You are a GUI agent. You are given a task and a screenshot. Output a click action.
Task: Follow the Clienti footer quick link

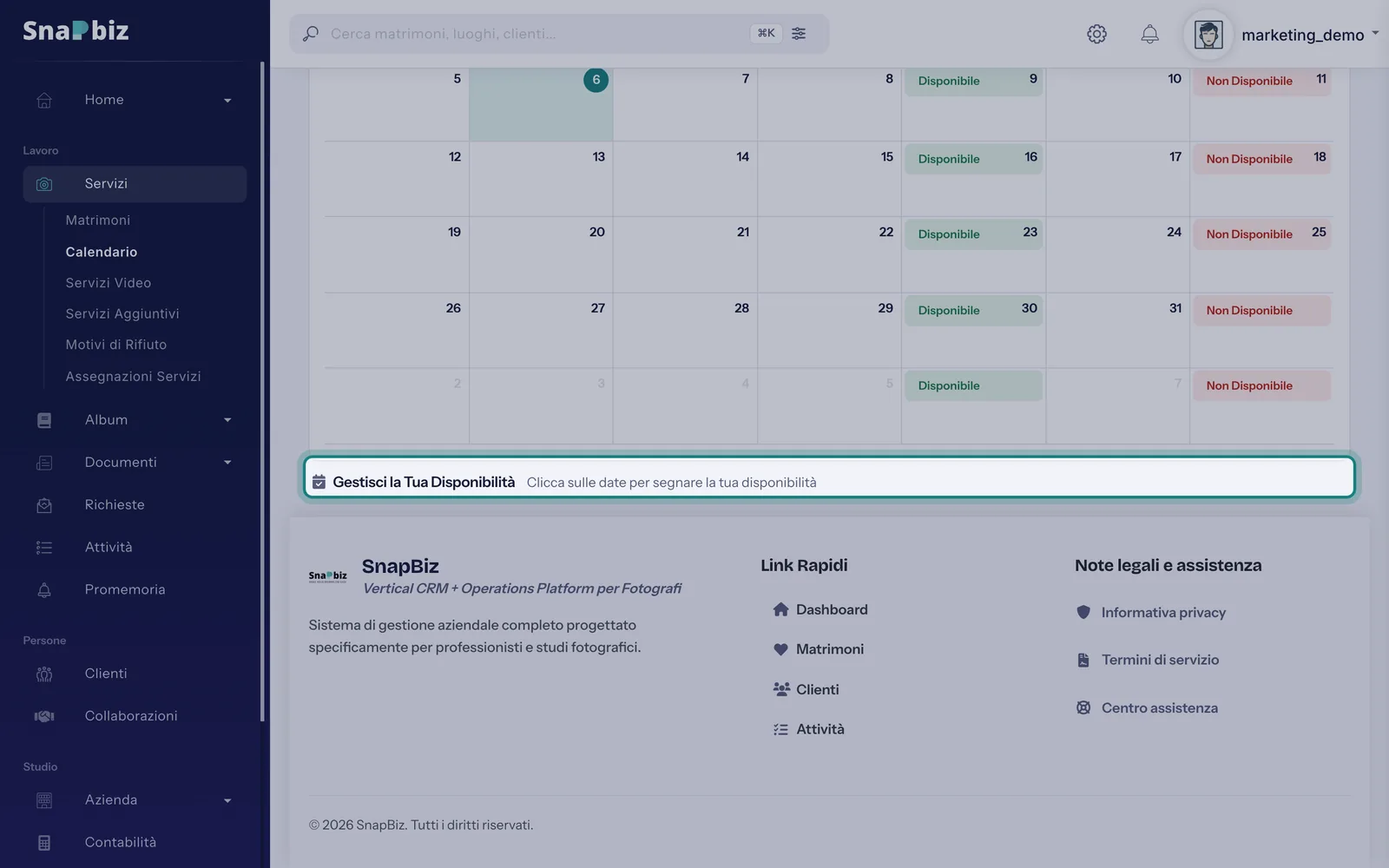(806, 689)
